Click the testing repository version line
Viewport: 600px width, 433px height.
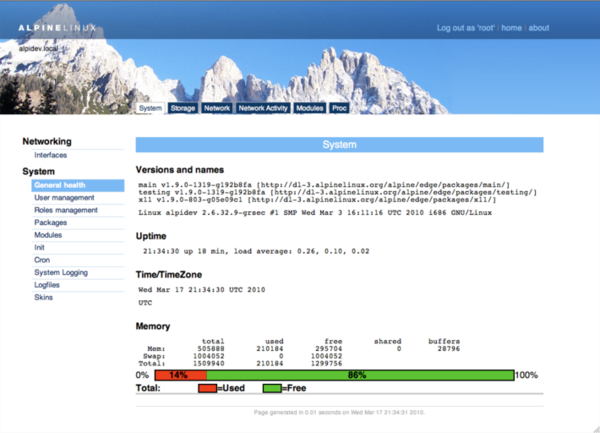[338, 192]
